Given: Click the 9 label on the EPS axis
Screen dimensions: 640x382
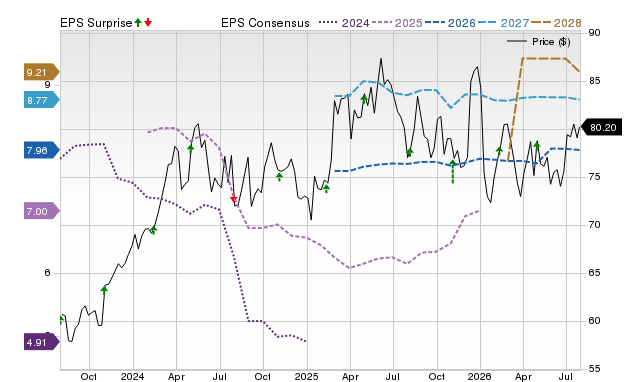Looking at the screenshot, I should pos(48,84).
